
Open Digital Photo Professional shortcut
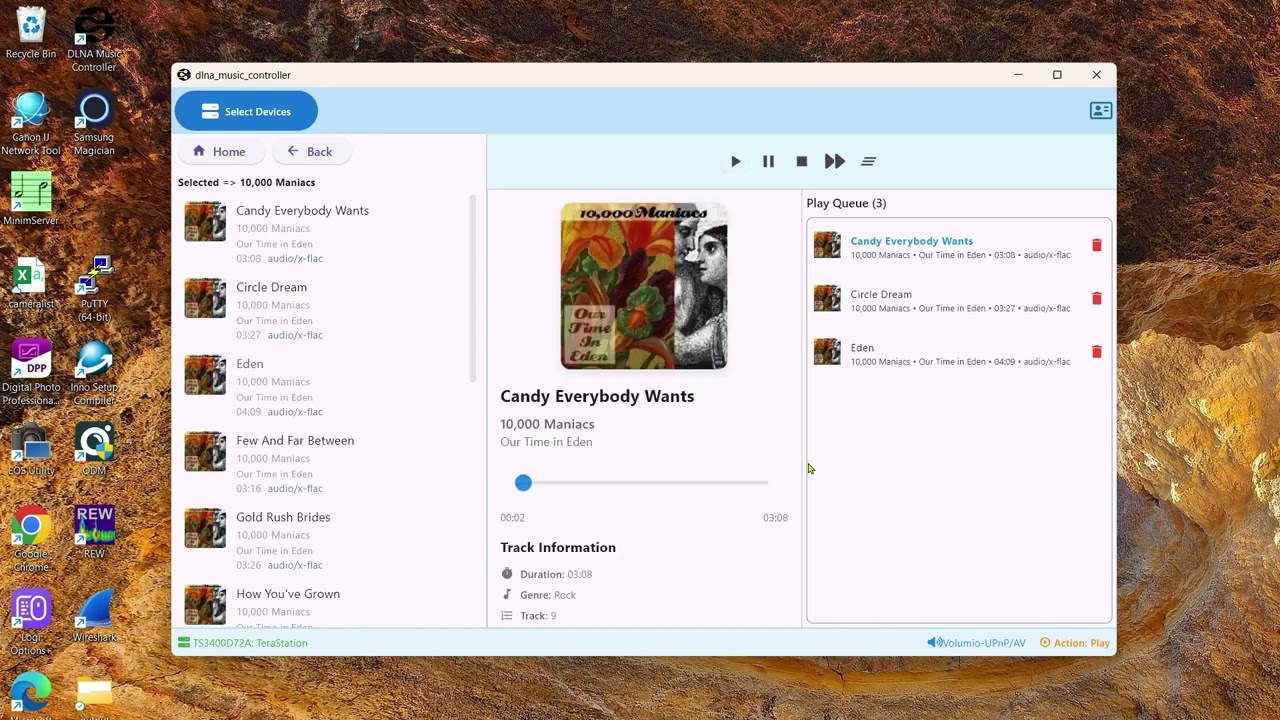[31, 374]
